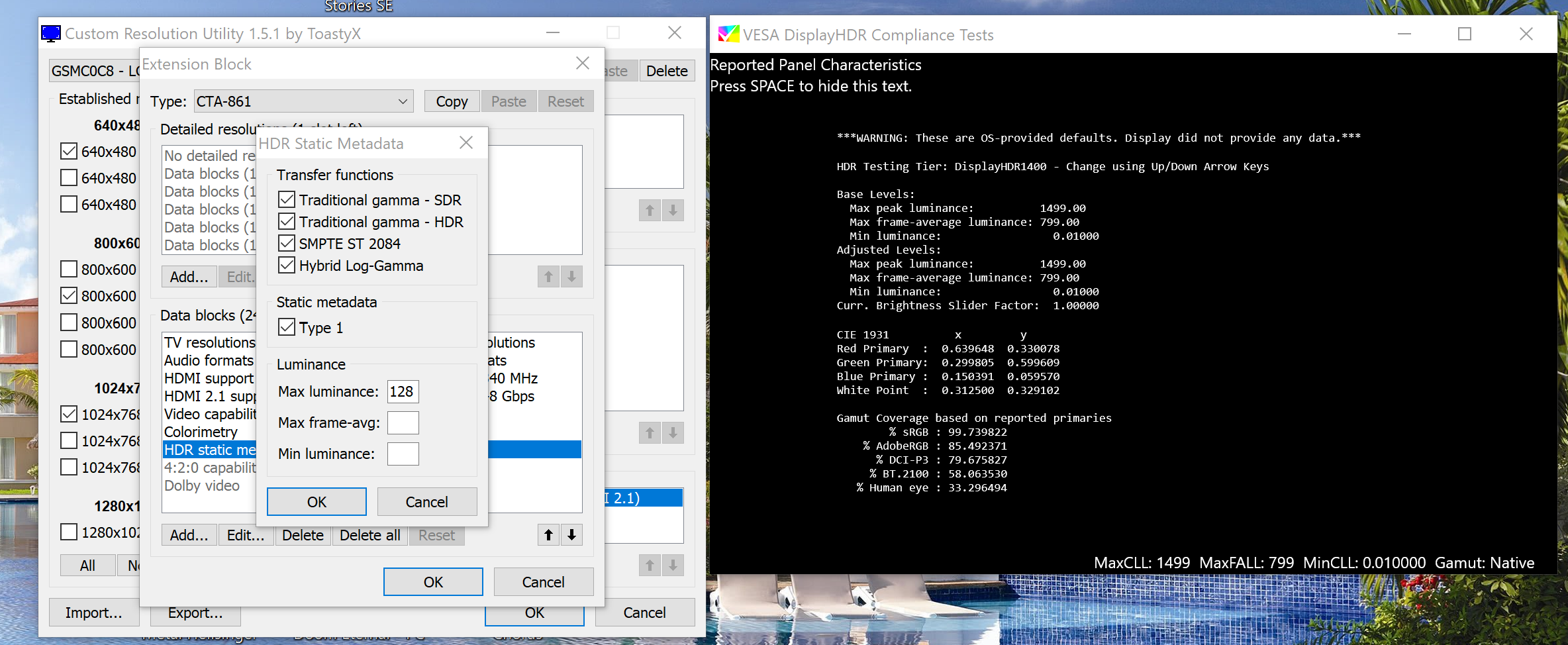Click Add... under Detailed resolutions
1568x645 pixels.
point(189,276)
